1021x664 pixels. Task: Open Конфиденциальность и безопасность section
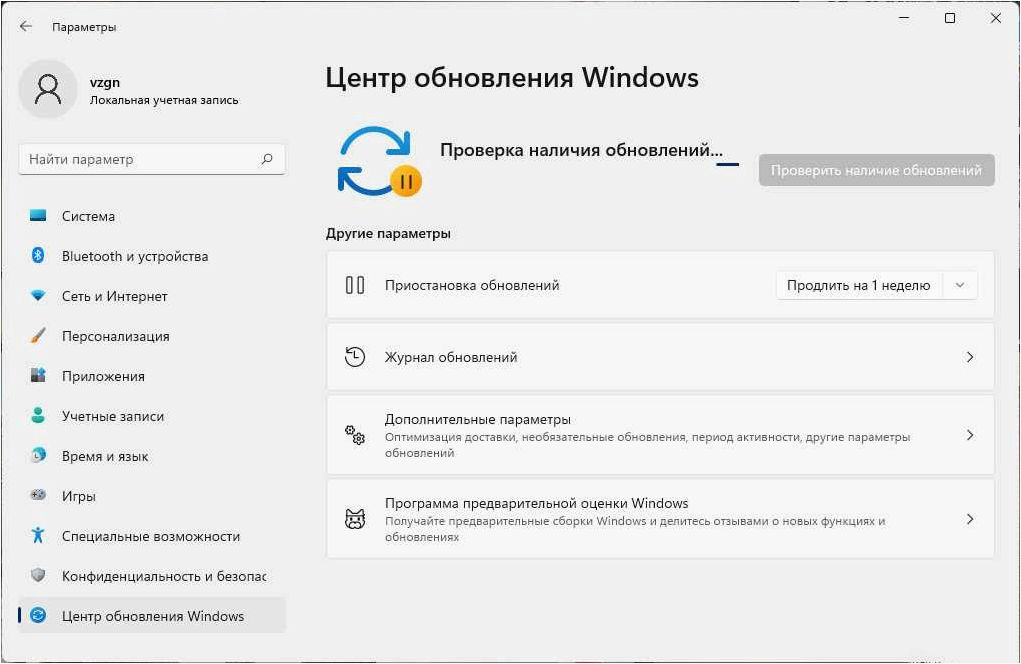point(152,575)
